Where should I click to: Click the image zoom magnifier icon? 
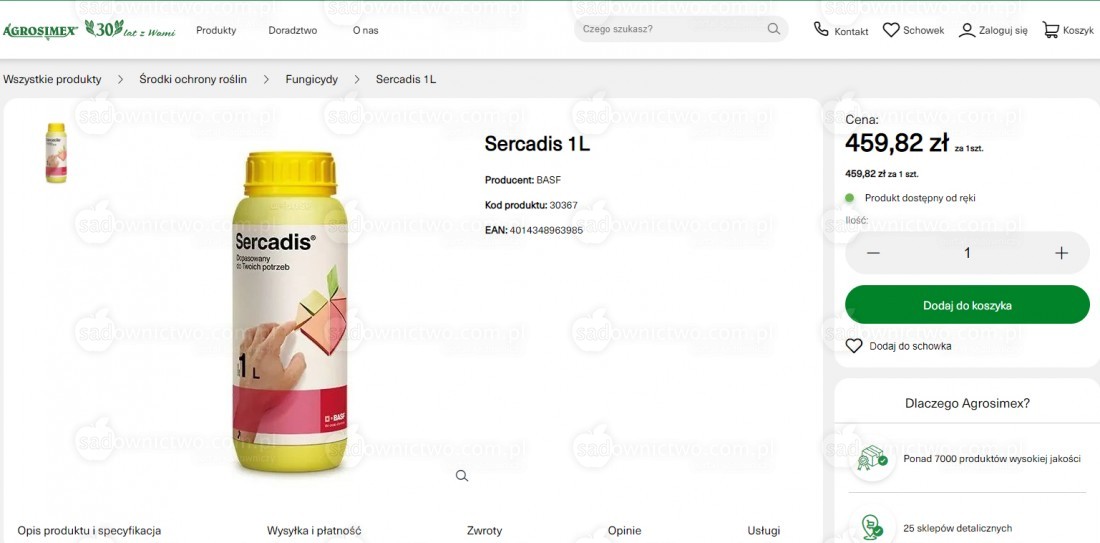tap(462, 476)
